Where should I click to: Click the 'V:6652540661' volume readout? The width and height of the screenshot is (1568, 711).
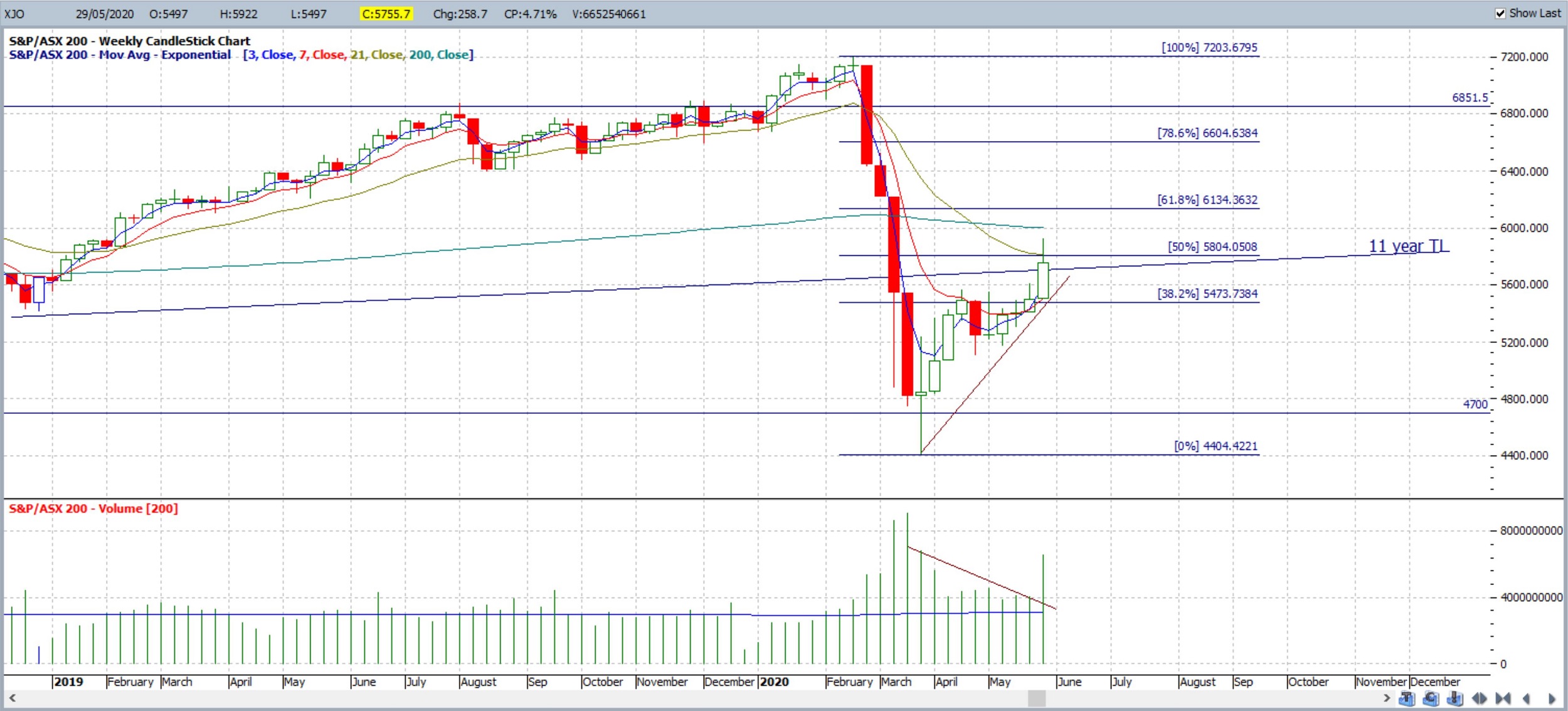coord(608,14)
